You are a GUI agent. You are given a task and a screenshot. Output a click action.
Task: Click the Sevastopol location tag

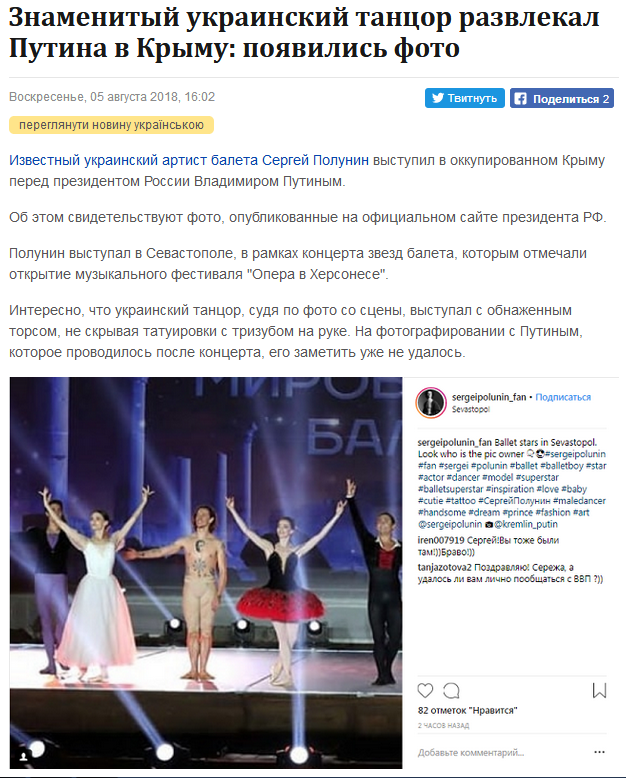click(470, 409)
